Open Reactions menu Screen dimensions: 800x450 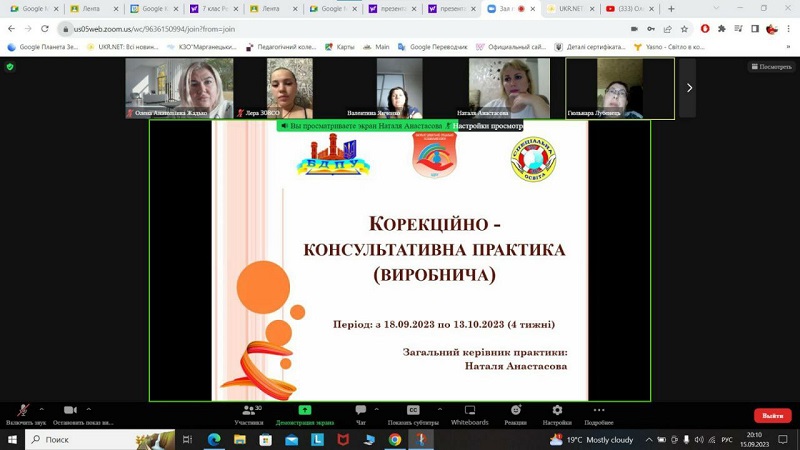click(515, 415)
